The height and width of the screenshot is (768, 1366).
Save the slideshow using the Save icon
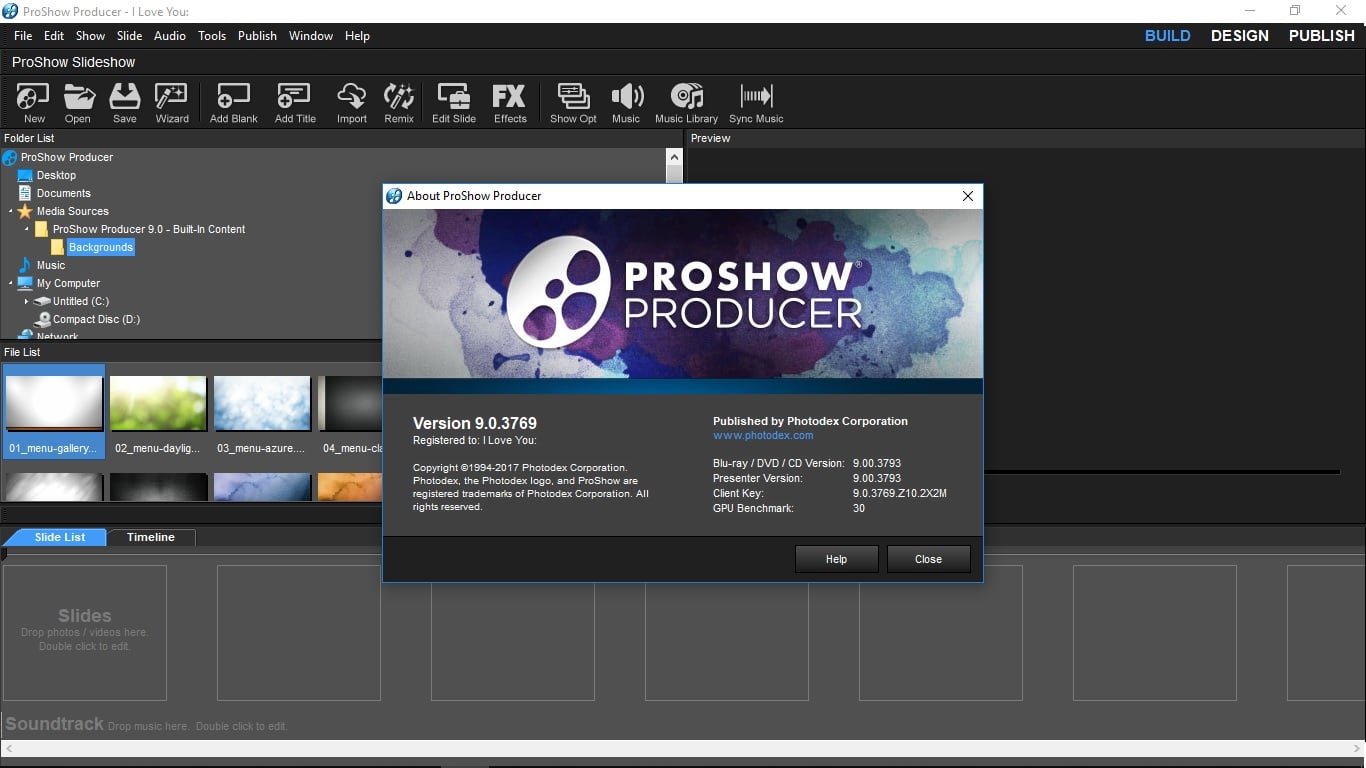[x=124, y=100]
